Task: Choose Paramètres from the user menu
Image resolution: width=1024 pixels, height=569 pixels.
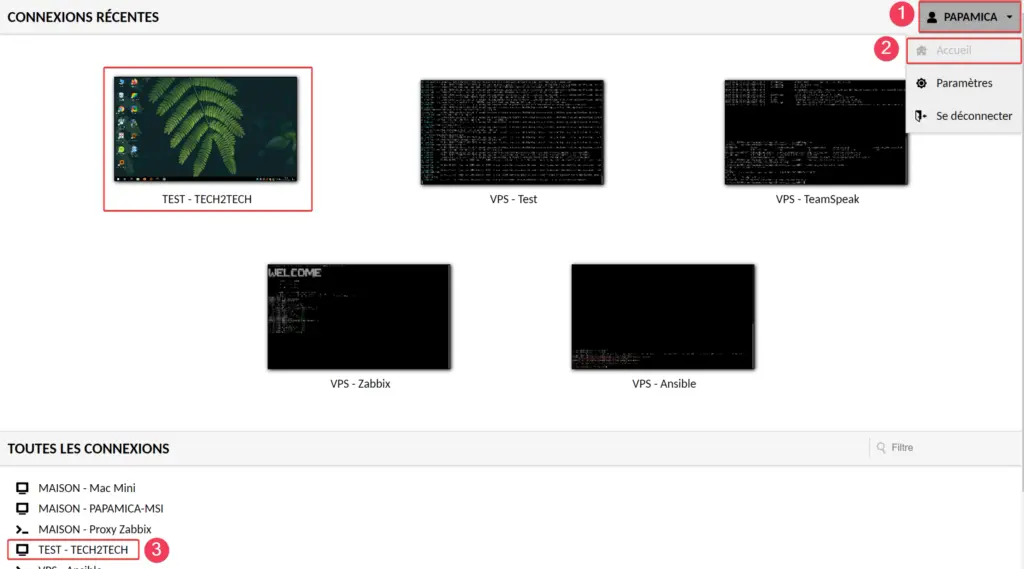Action: tap(964, 83)
